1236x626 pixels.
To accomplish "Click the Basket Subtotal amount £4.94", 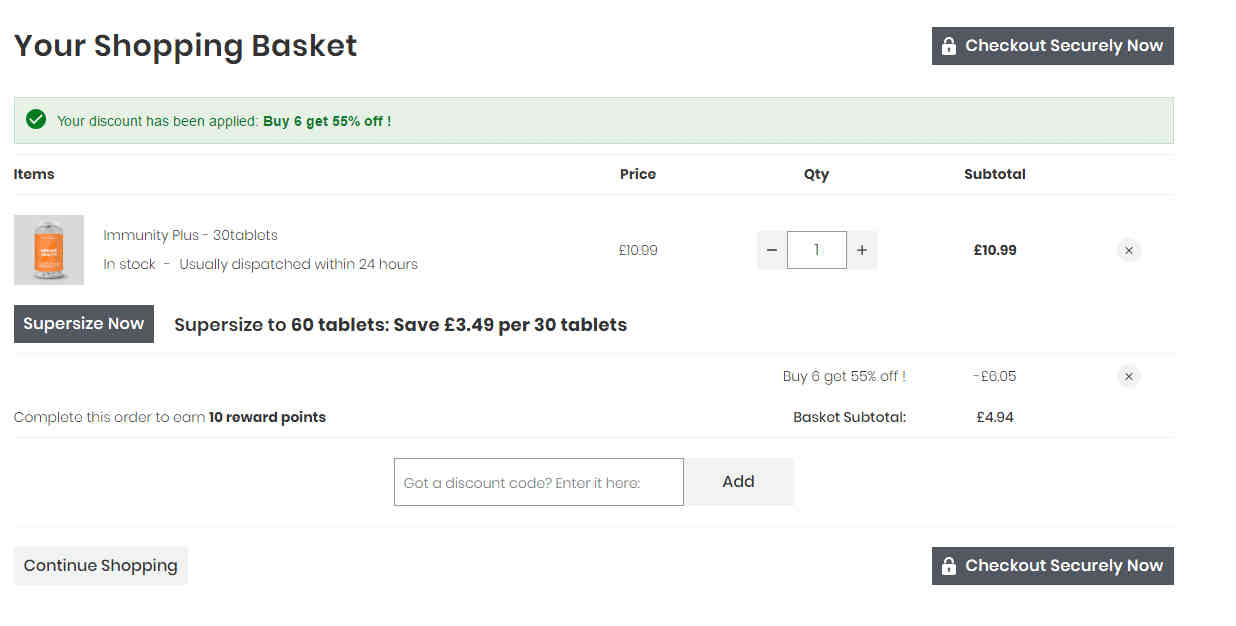I will pyautogui.click(x=995, y=417).
